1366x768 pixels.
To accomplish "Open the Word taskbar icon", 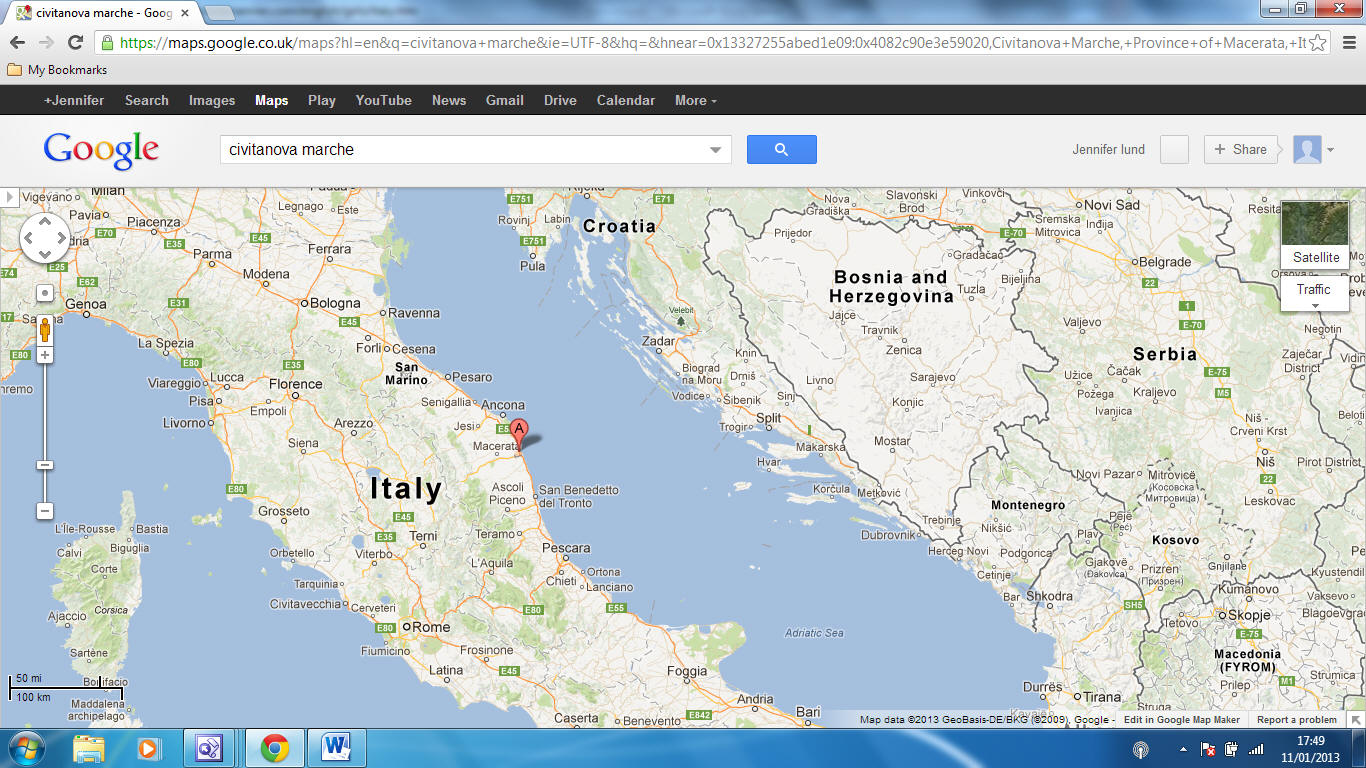I will 334,748.
